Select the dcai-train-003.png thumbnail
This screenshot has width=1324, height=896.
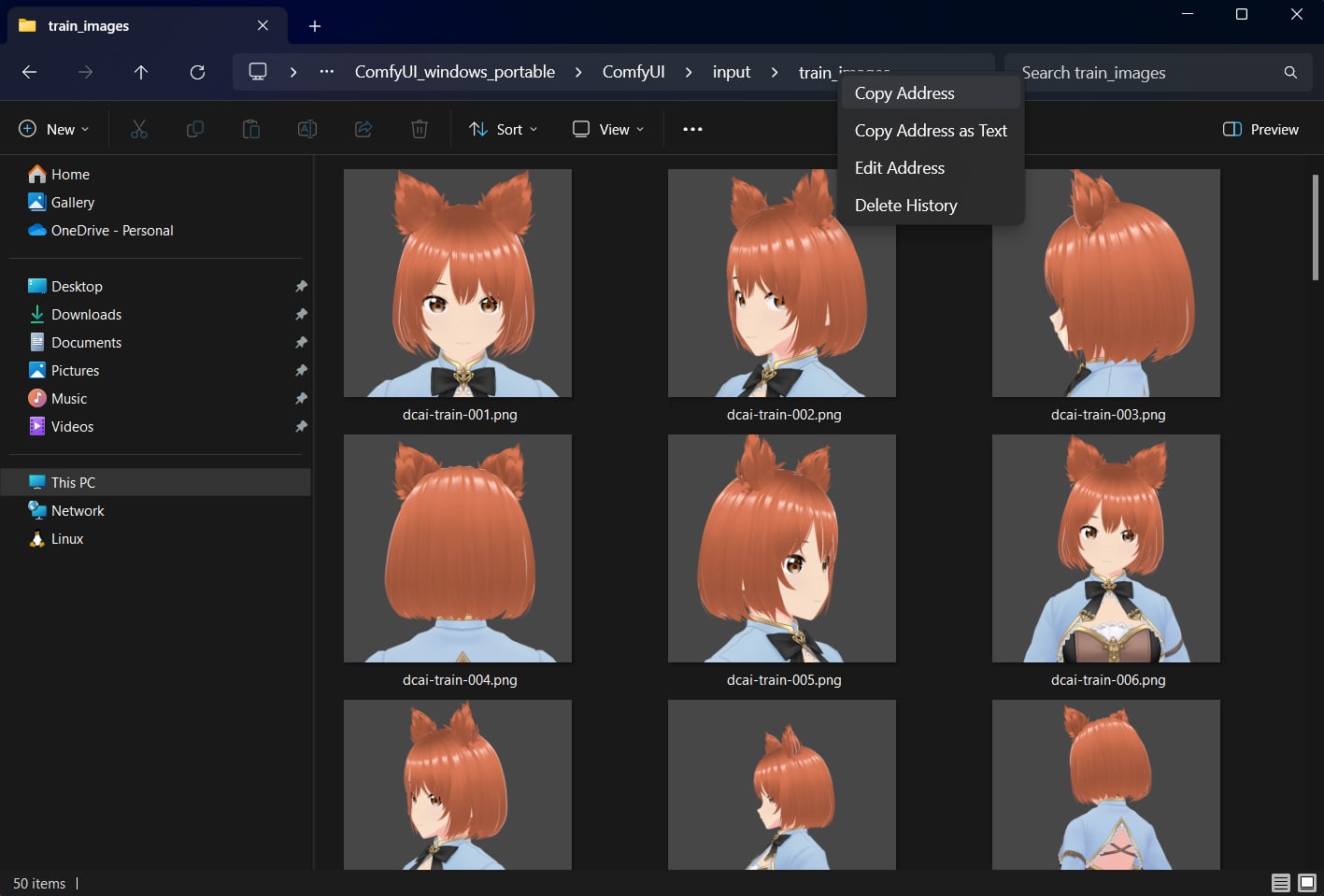pos(1106,283)
